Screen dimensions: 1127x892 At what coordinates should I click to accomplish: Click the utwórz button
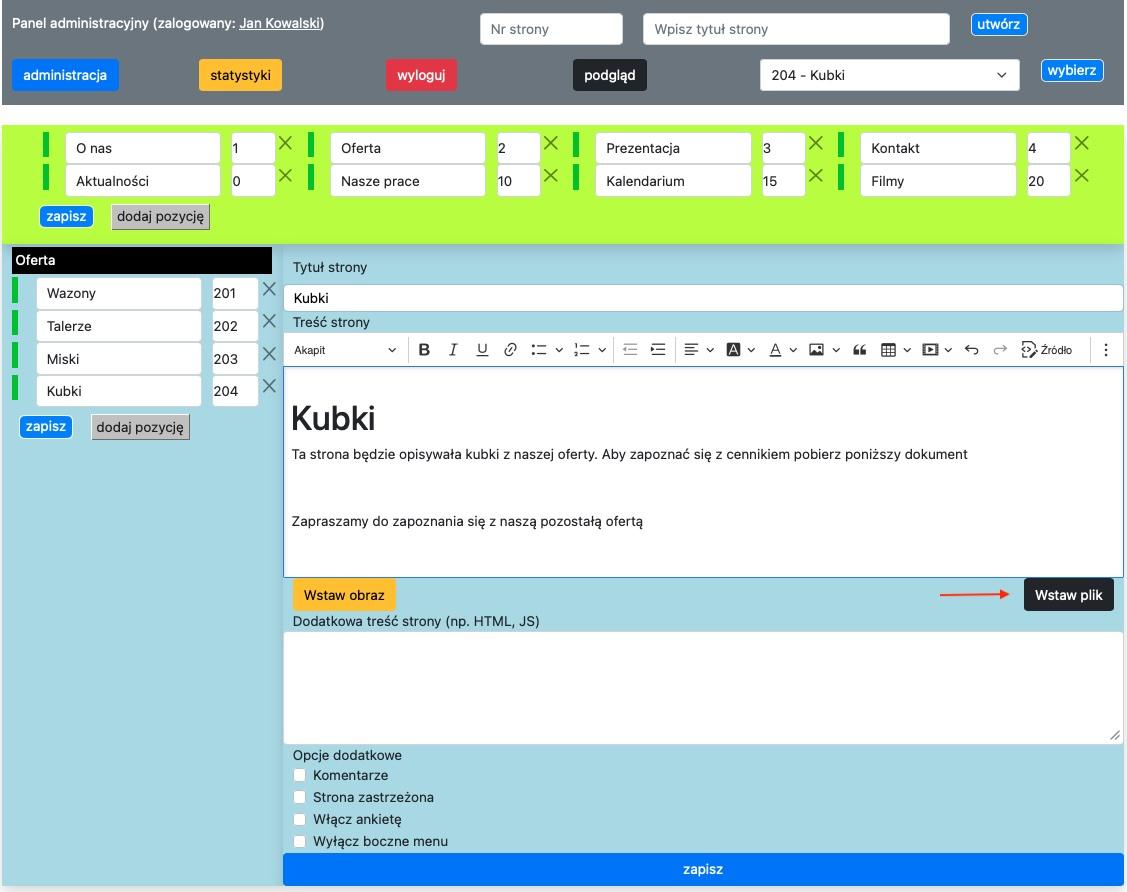[998, 24]
